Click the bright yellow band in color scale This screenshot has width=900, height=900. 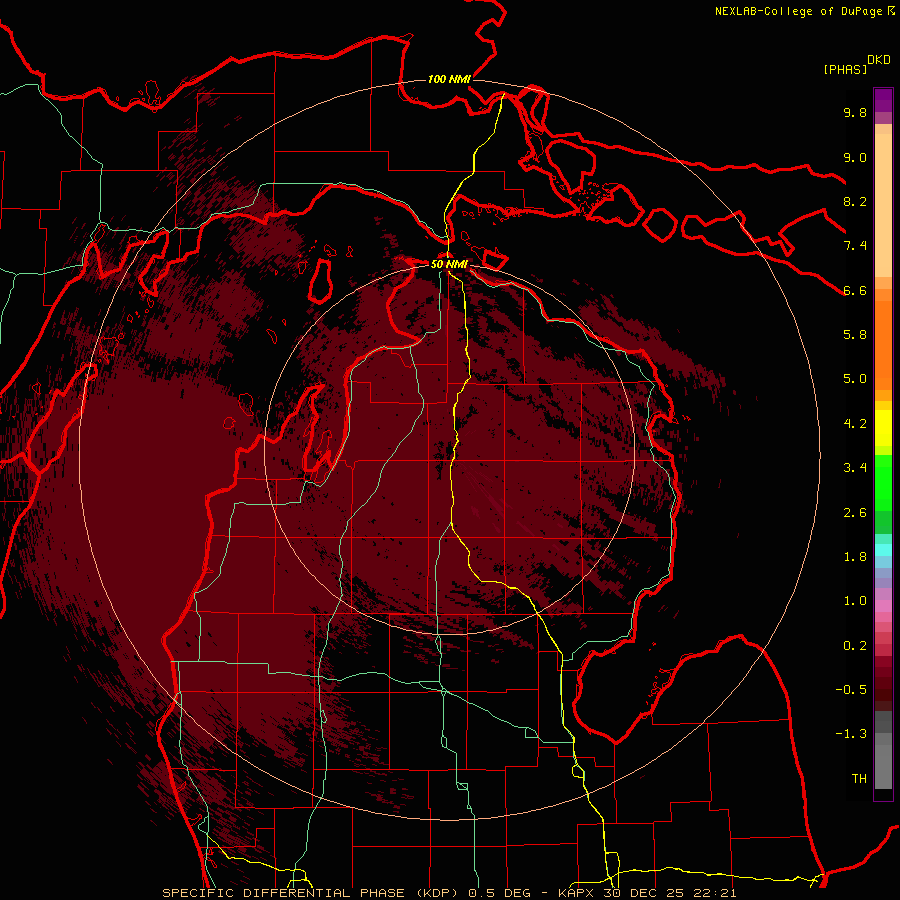[x=883, y=428]
